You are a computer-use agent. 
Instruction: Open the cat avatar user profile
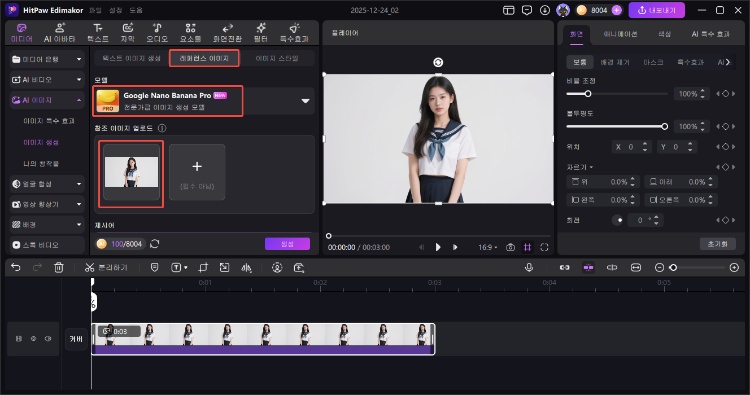click(x=563, y=10)
